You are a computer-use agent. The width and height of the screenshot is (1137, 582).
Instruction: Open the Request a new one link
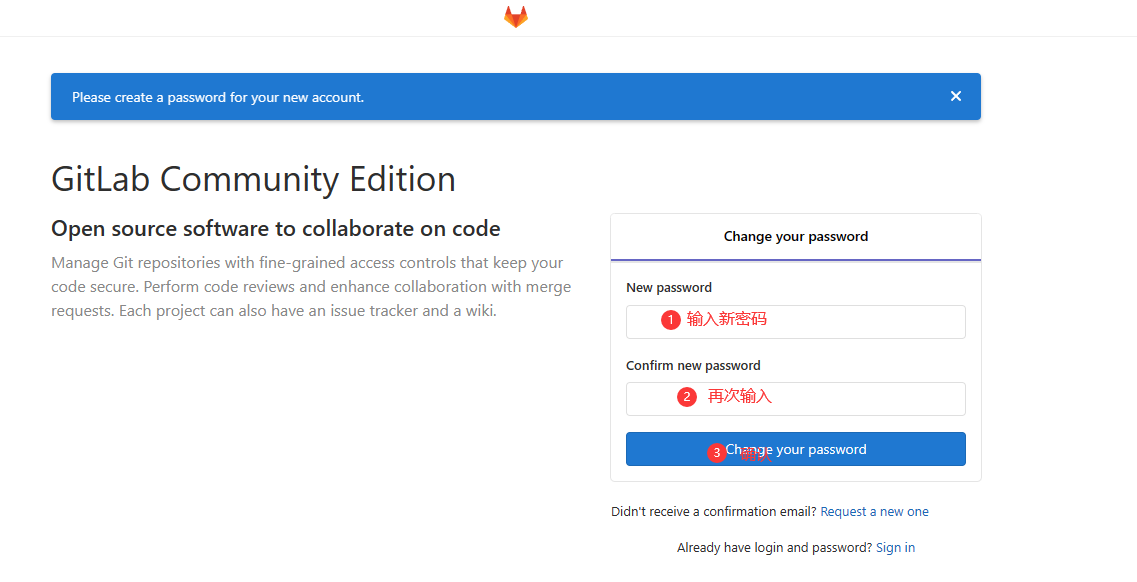875,512
